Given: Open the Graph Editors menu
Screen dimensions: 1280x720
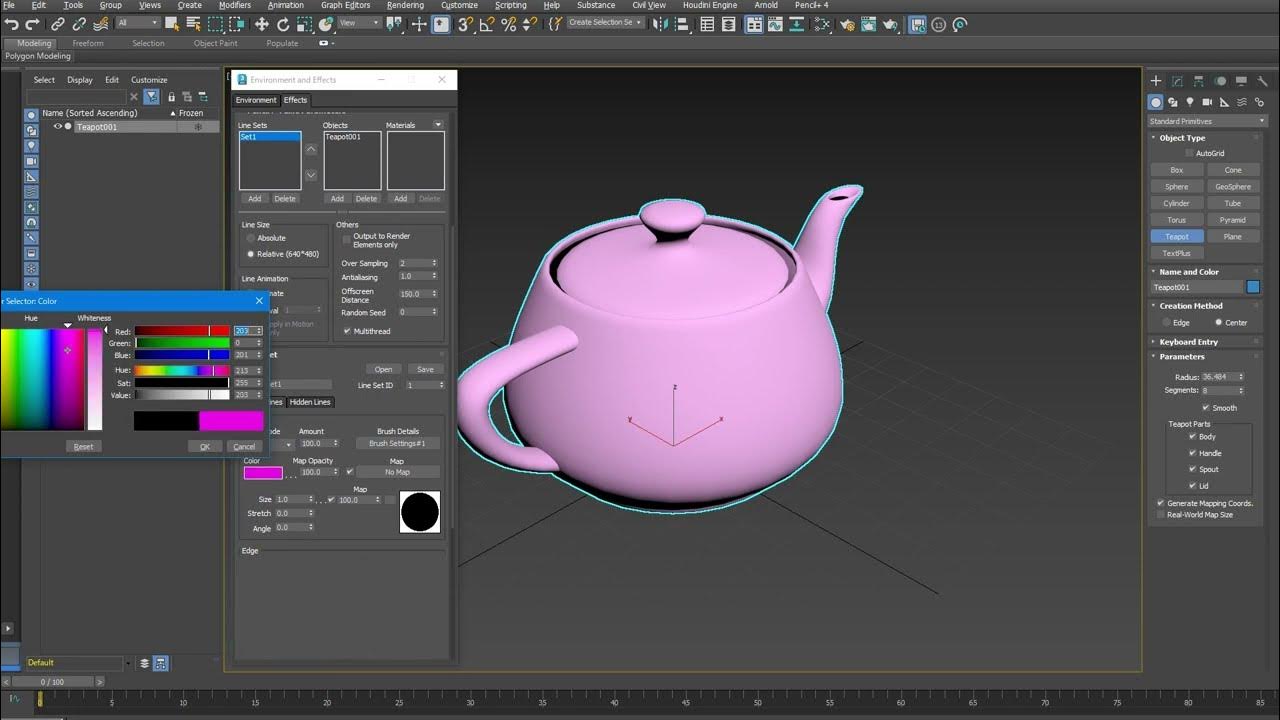Looking at the screenshot, I should click(x=345, y=5).
